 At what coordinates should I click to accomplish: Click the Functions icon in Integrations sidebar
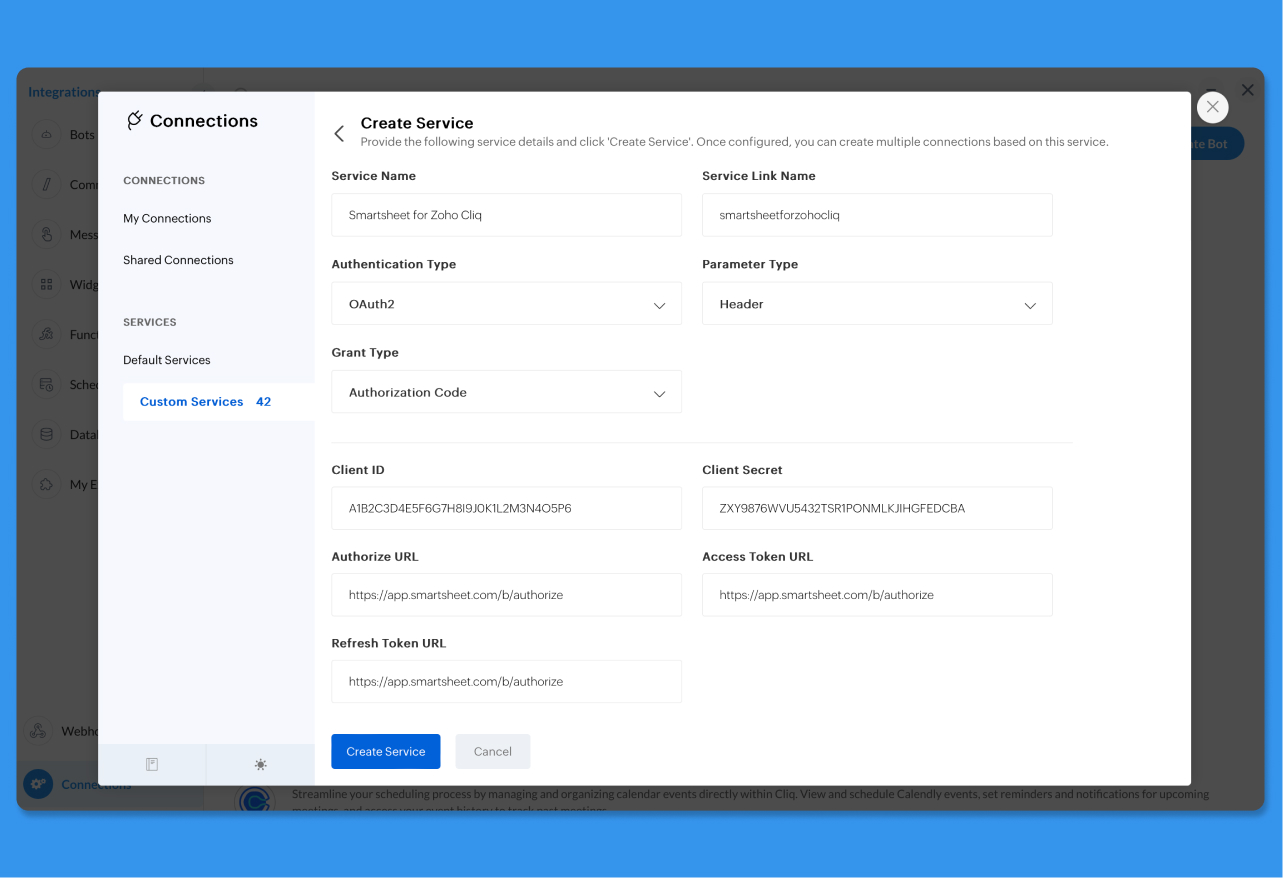pos(46,335)
